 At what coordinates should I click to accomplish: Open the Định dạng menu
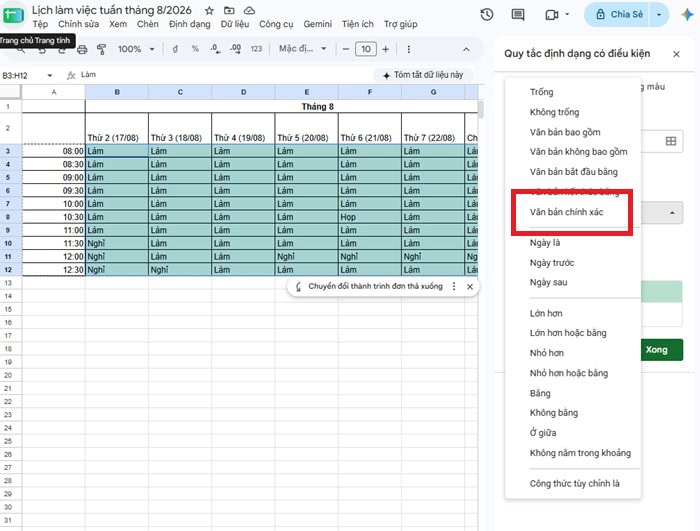(x=190, y=24)
